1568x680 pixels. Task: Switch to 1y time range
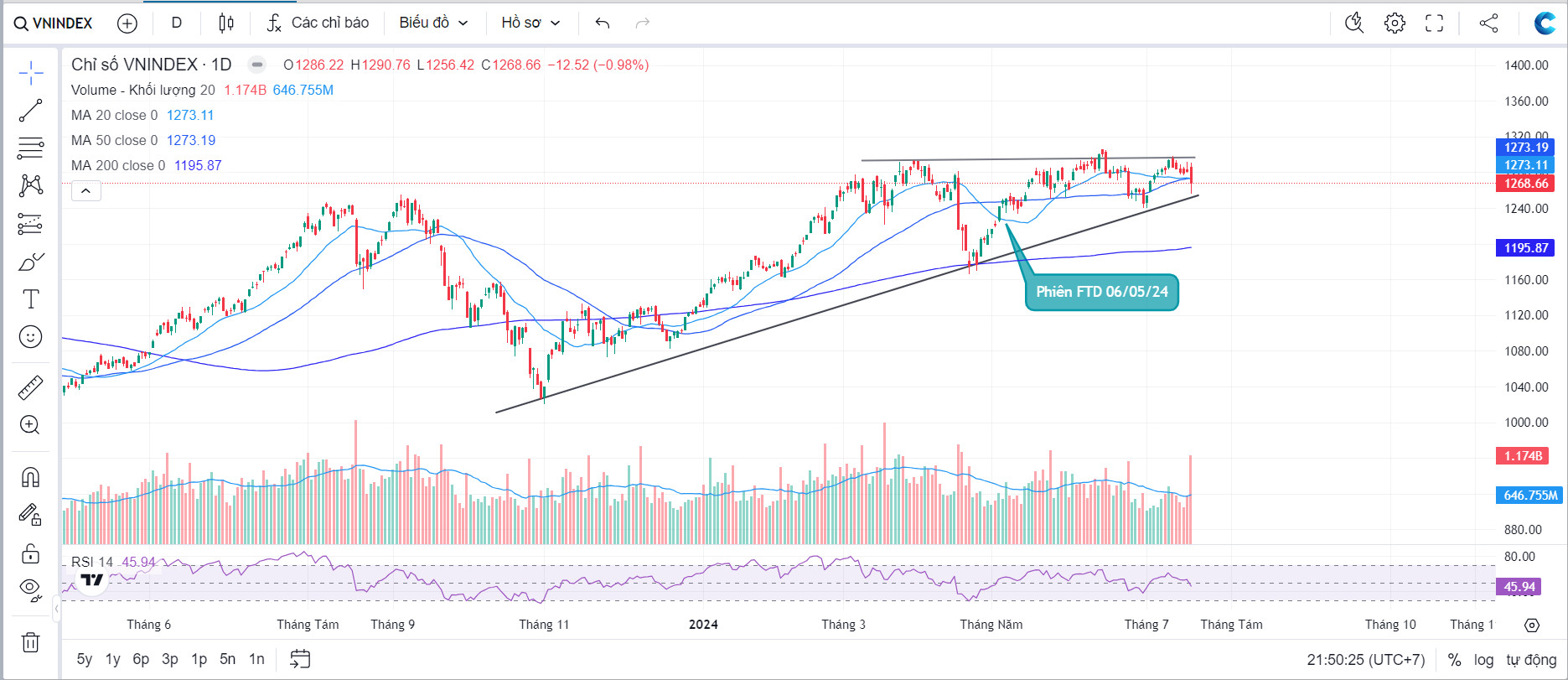click(112, 659)
